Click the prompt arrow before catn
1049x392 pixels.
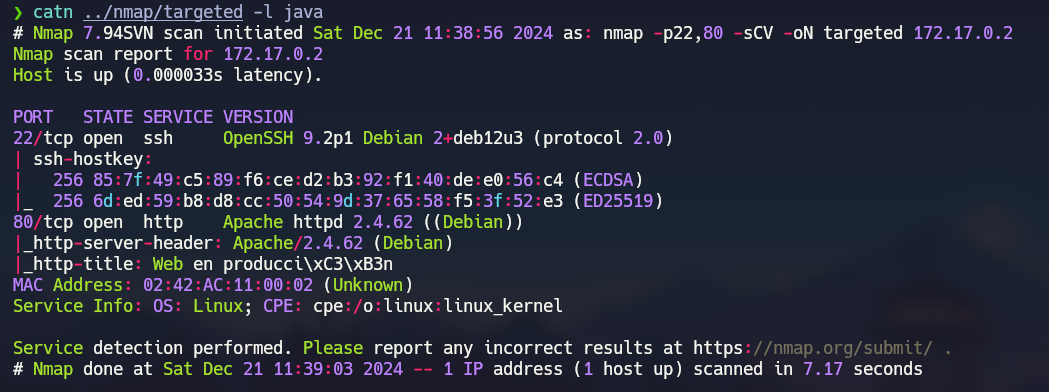[18, 12]
